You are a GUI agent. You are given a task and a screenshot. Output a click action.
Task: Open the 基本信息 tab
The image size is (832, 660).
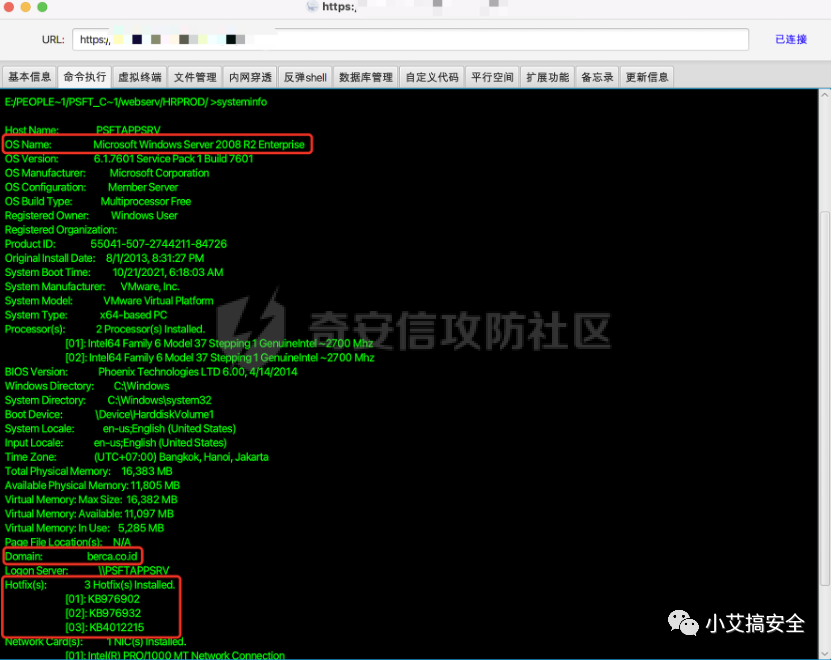[30, 77]
